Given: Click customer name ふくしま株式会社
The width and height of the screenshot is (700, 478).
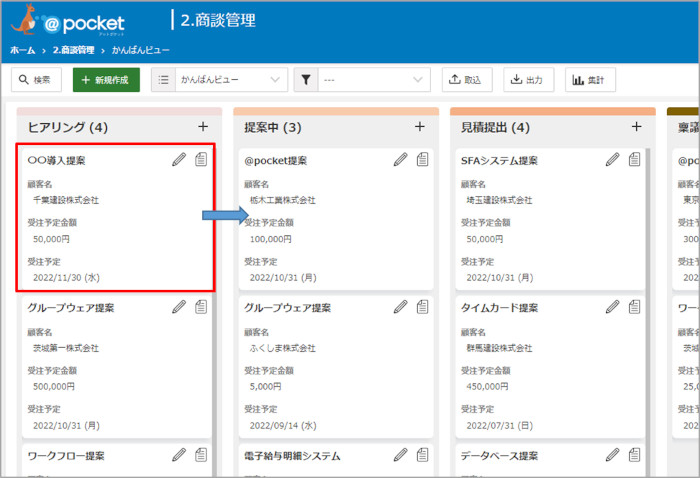Looking at the screenshot, I should (283, 348).
